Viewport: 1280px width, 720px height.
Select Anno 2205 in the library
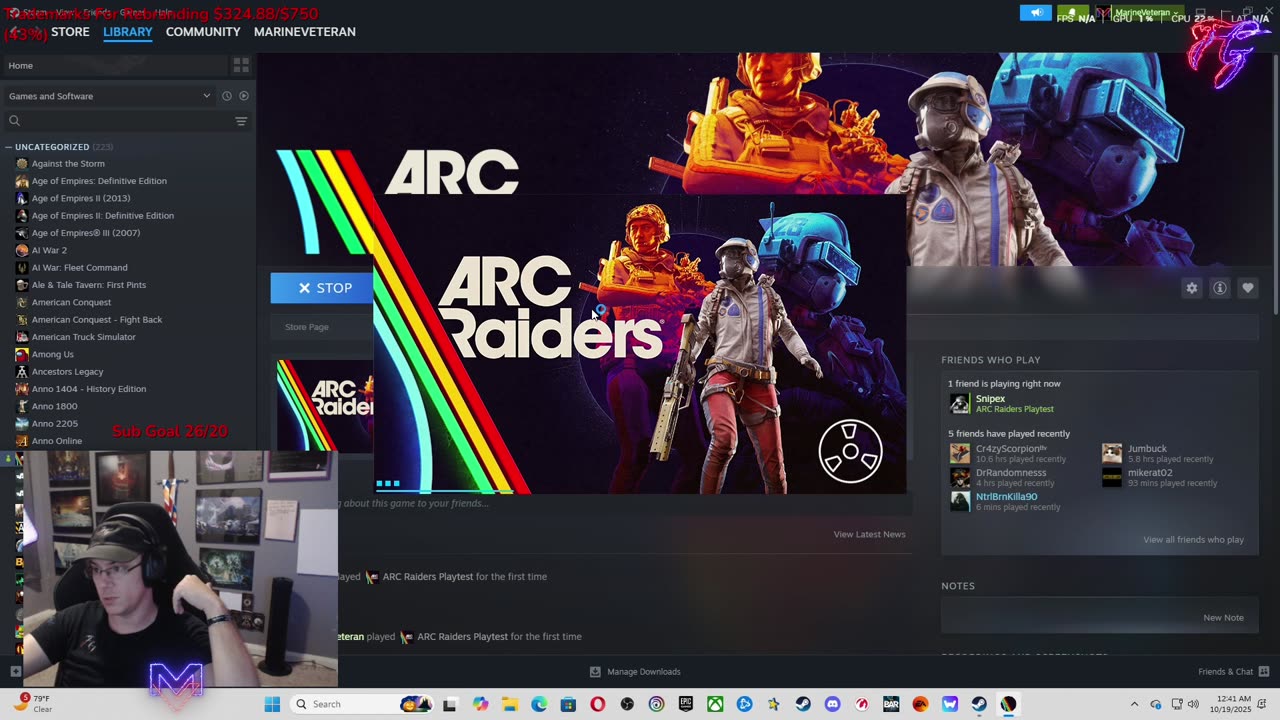pyautogui.click(x=54, y=423)
